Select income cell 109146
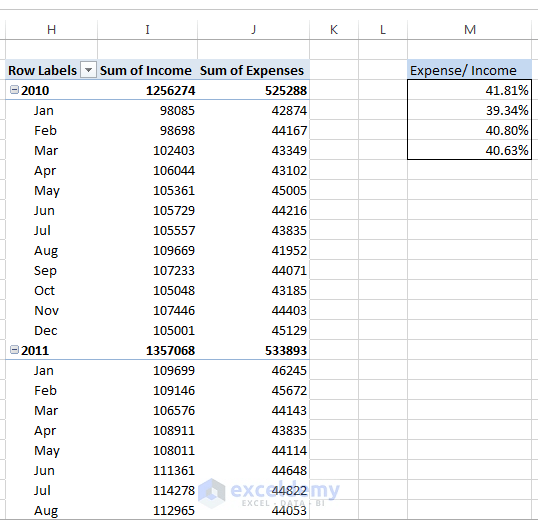 [148, 390]
